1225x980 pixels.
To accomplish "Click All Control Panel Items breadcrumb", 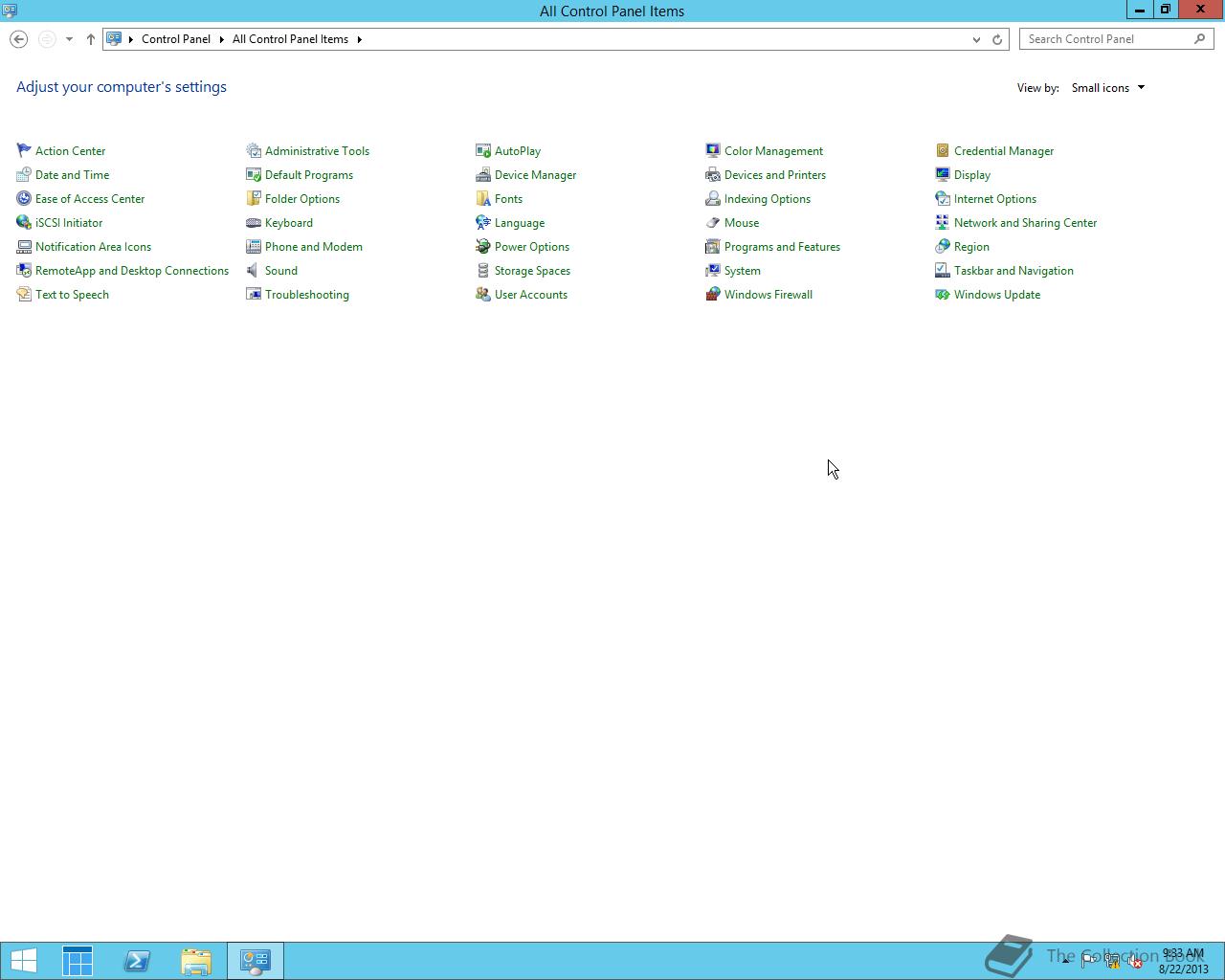I will click(290, 39).
